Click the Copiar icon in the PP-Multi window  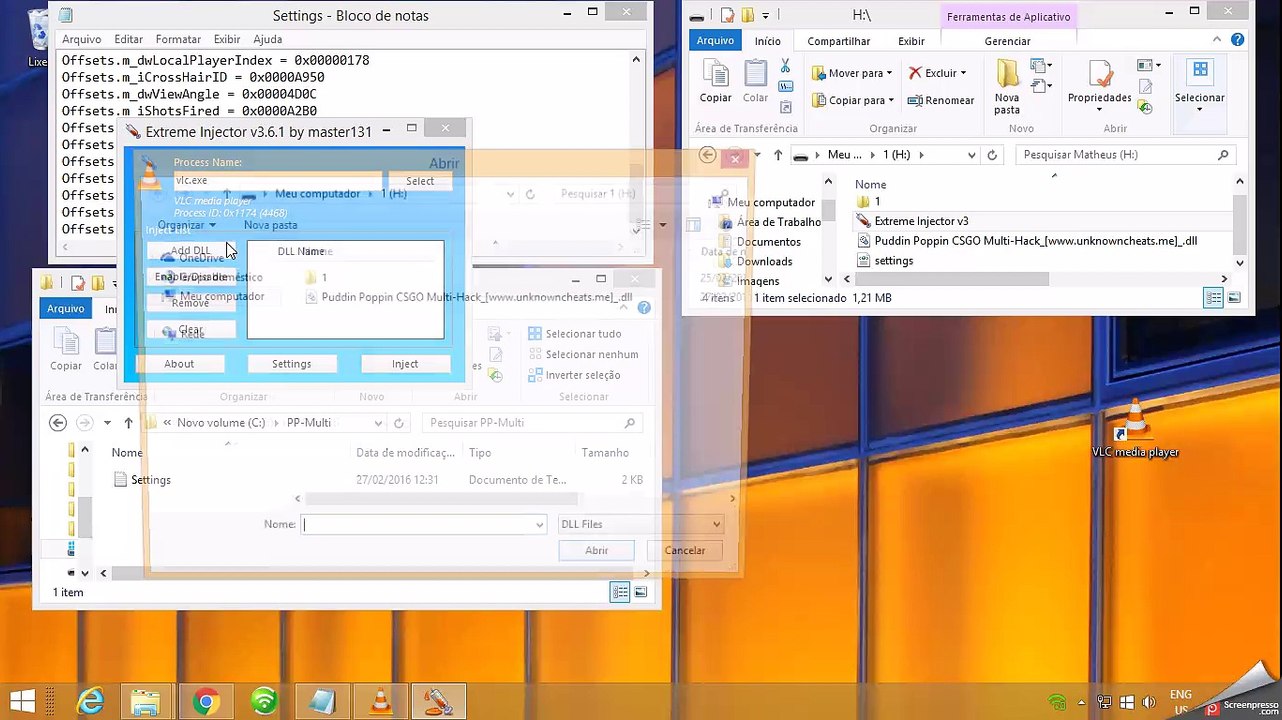pos(66,349)
